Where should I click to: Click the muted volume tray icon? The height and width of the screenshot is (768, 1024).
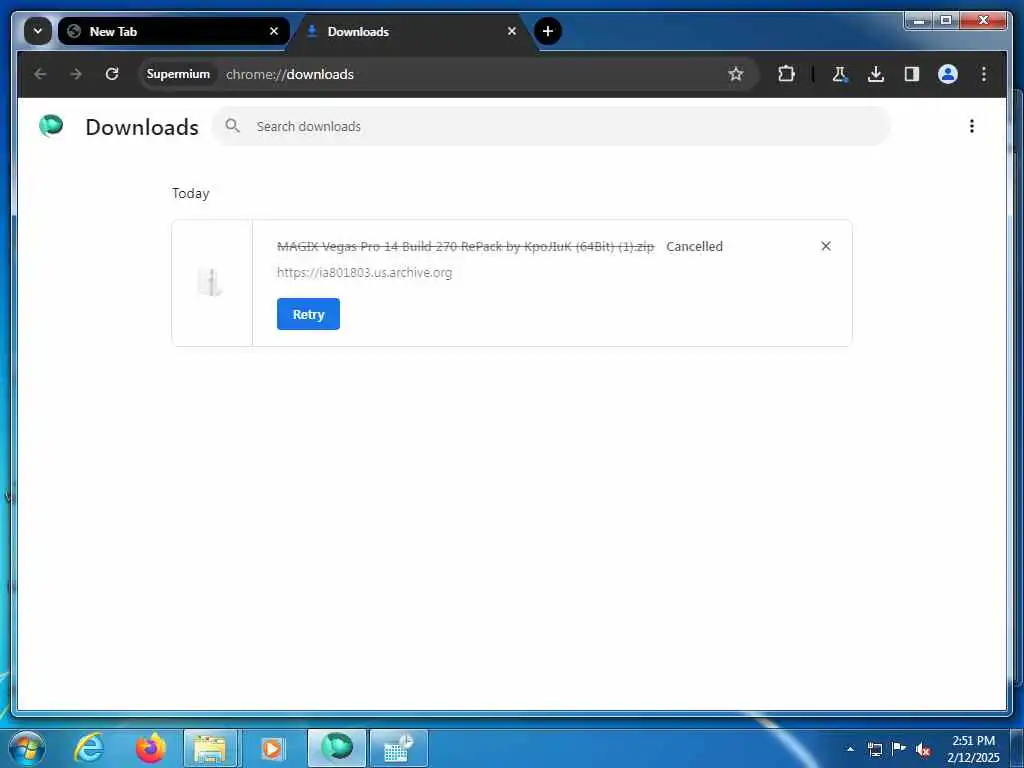923,750
